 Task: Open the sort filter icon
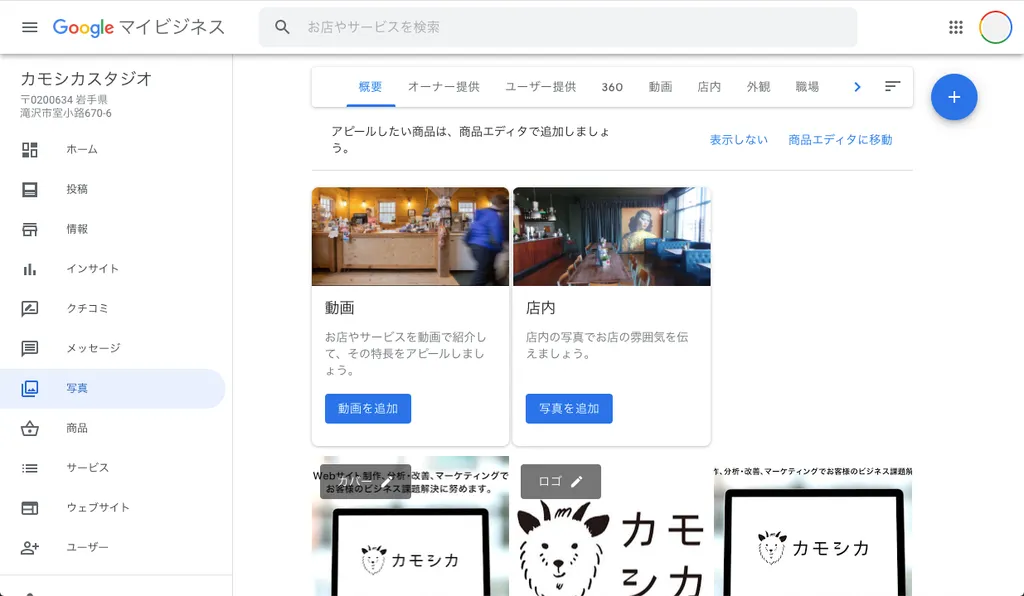[892, 86]
